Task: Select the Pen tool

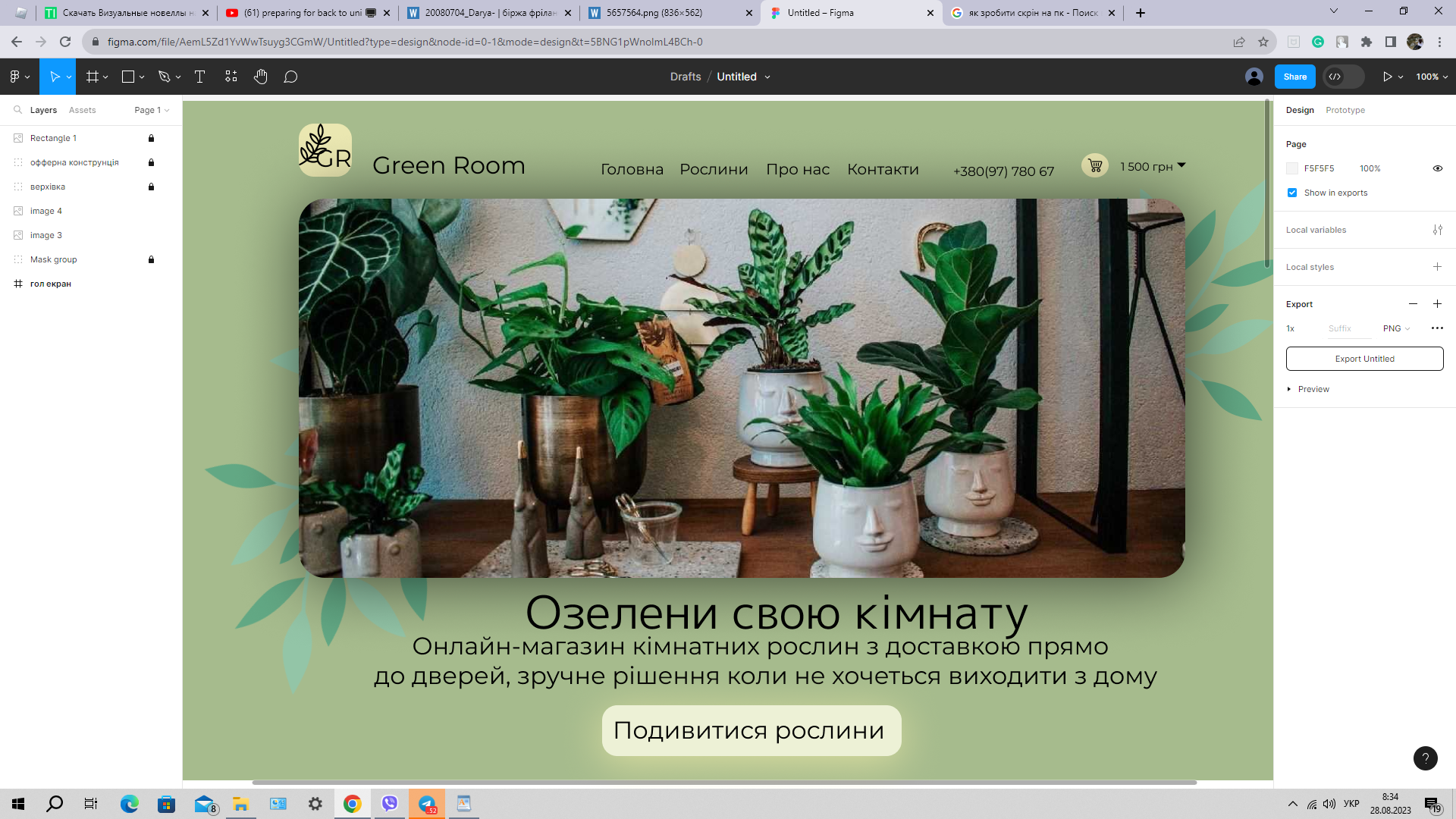Action: click(x=164, y=77)
